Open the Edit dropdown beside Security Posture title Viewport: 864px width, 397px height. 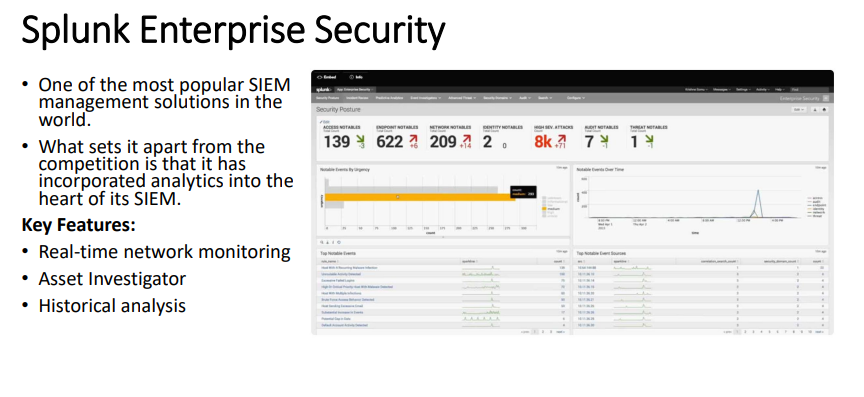(x=799, y=110)
